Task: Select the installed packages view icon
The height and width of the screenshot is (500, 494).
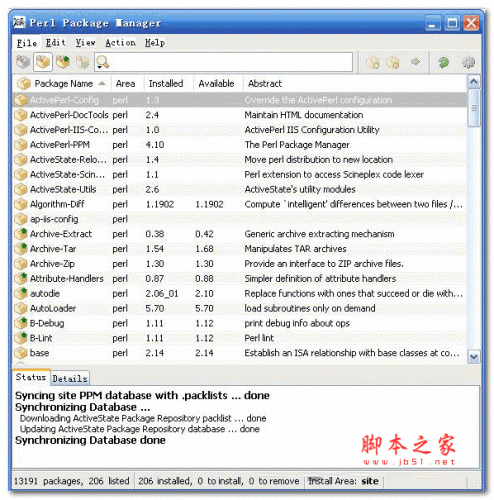Action: pyautogui.click(x=43, y=62)
